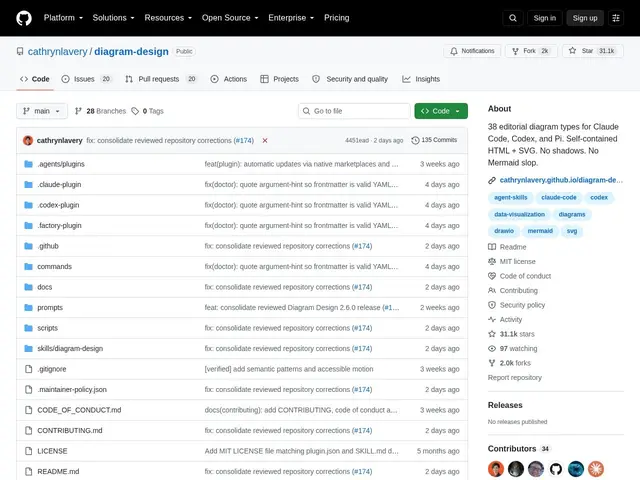Select the agent-skills topic tag
640x480 pixels.
tap(511, 198)
